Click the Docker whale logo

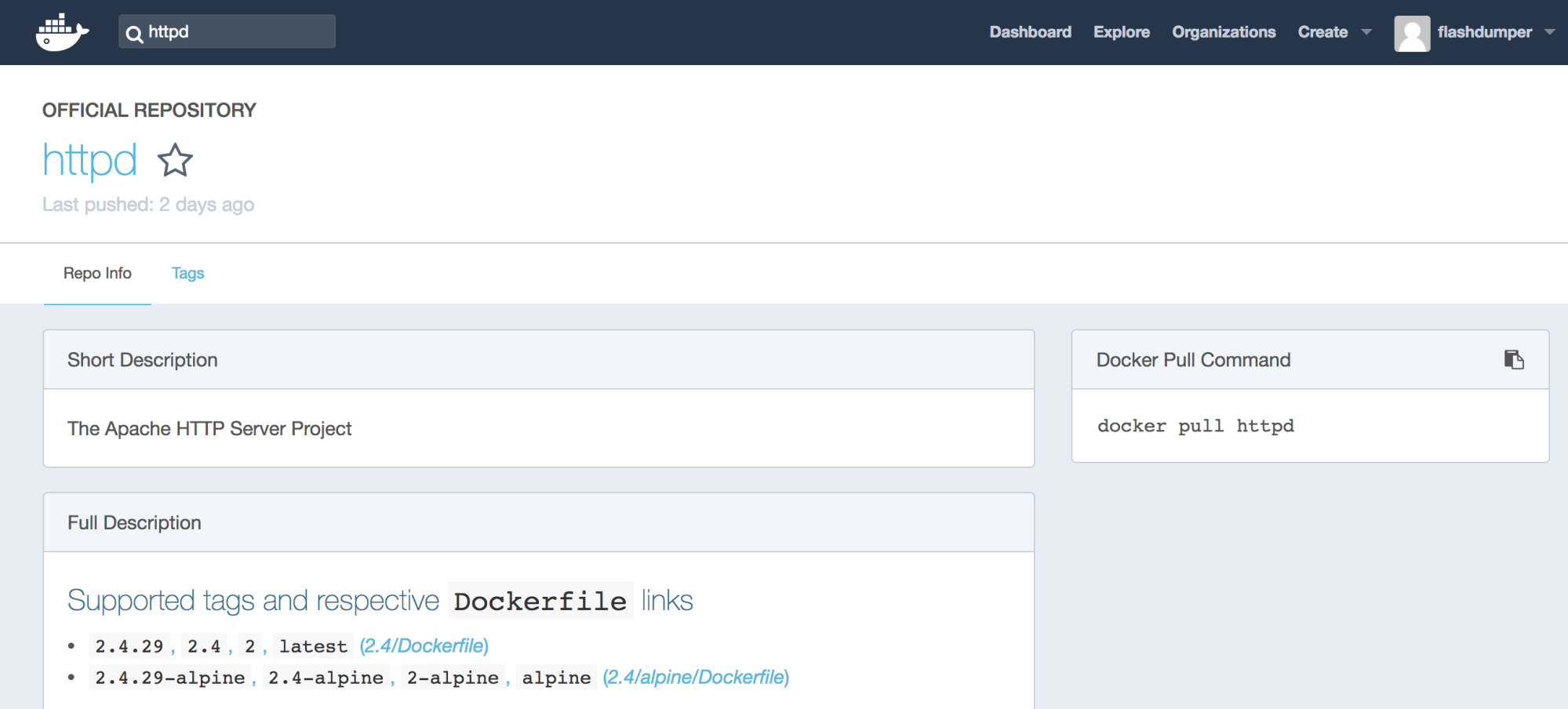[x=62, y=32]
